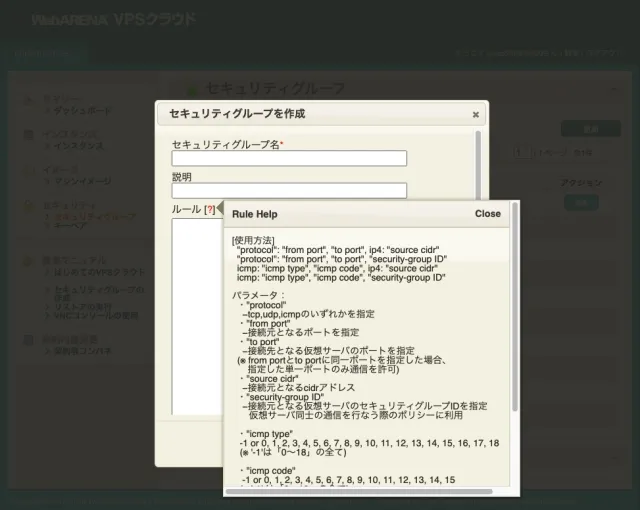Click into the 説明 text field
Viewport: 640px width, 510px height.
(289, 190)
